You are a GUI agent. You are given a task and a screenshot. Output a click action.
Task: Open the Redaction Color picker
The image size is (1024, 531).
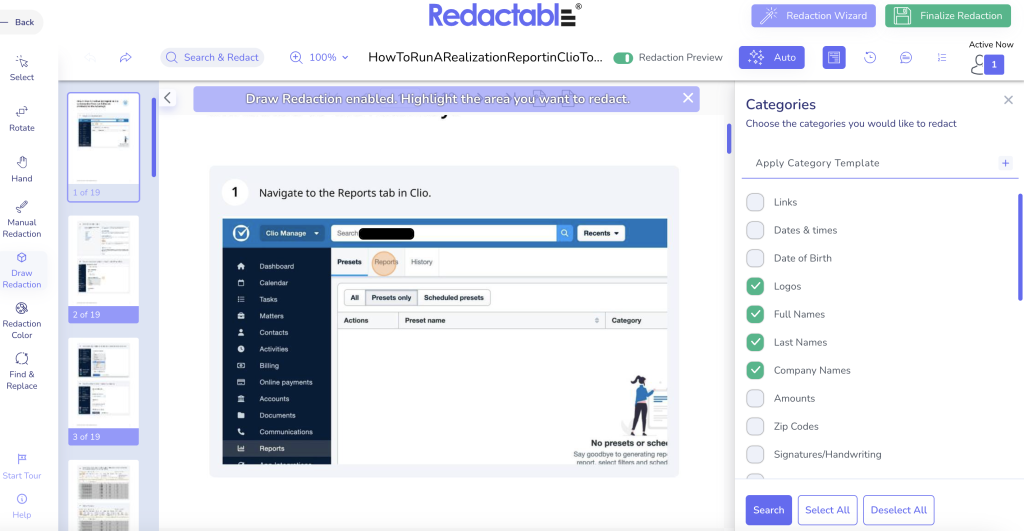pyautogui.click(x=22, y=320)
